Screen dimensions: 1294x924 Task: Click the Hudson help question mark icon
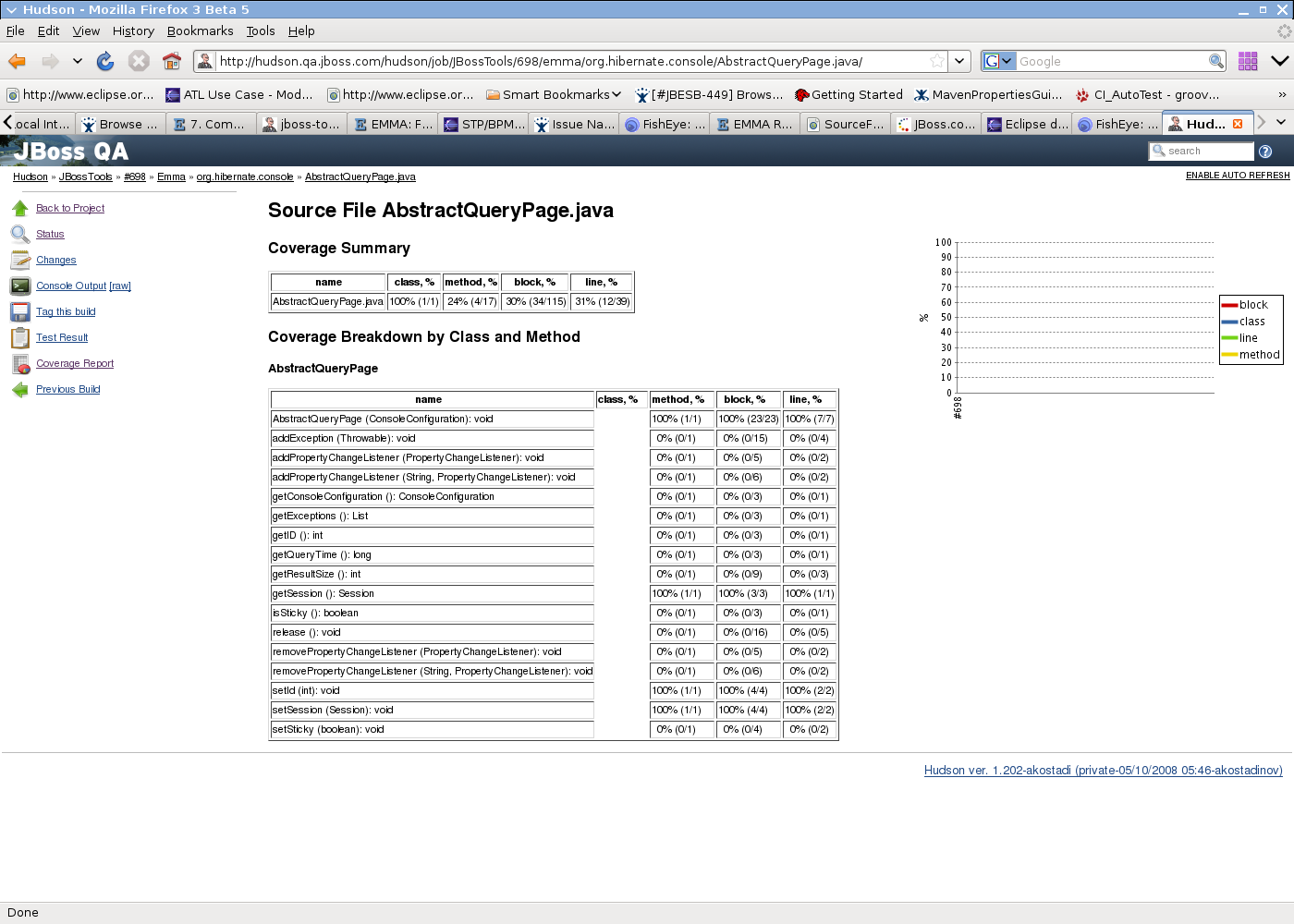pyautogui.click(x=1265, y=152)
